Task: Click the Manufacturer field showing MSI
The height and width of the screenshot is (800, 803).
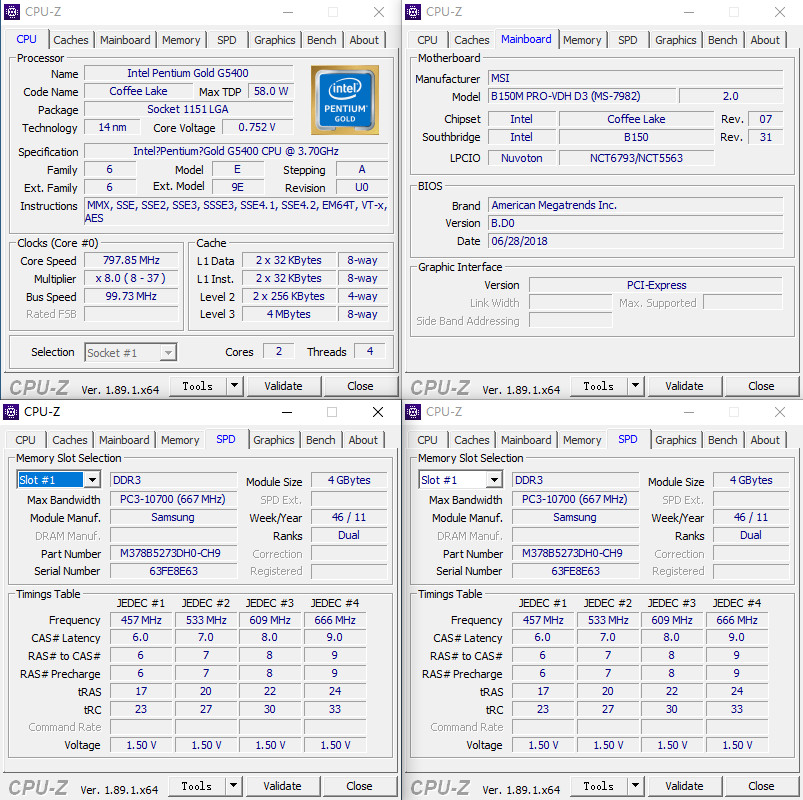Action: [x=636, y=78]
